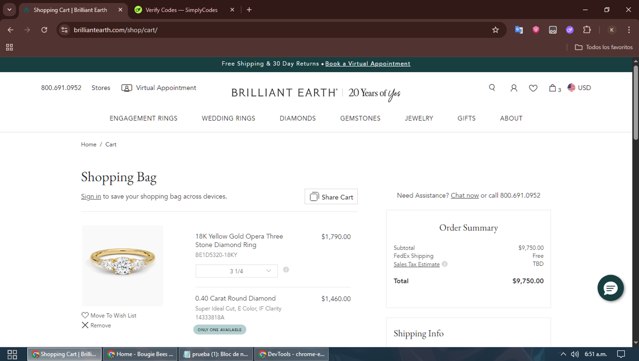Close the Verify Codes SimplyCodes tab

tap(232, 10)
